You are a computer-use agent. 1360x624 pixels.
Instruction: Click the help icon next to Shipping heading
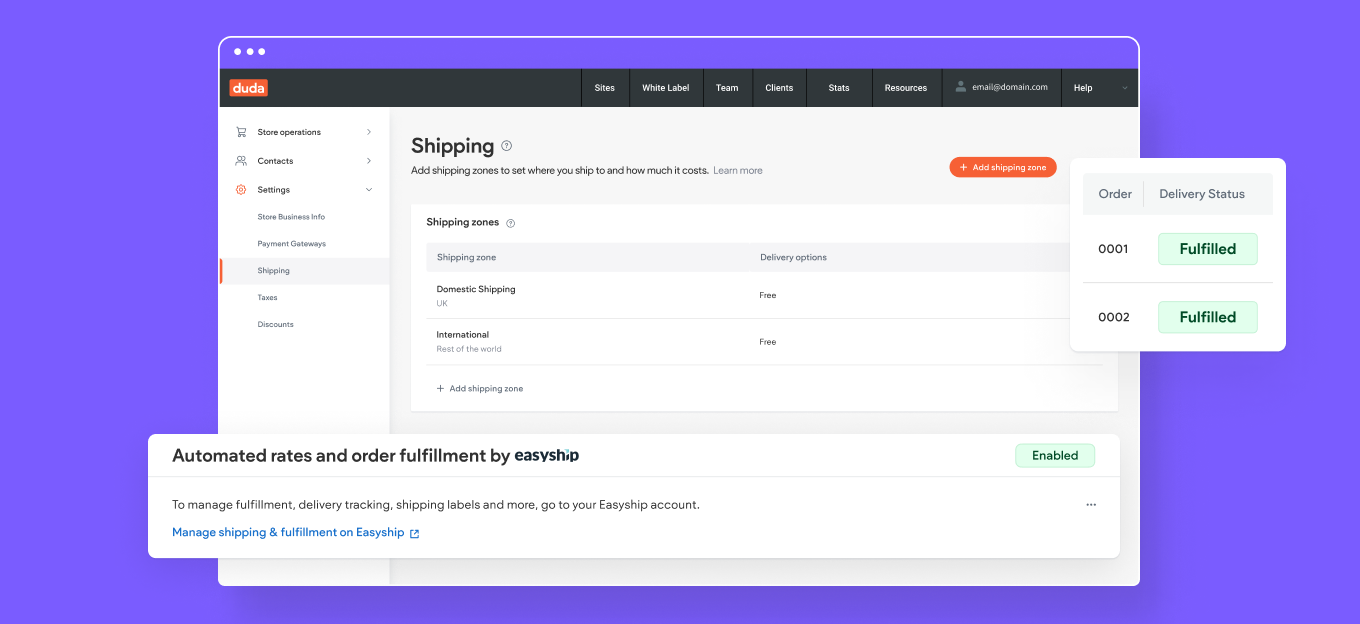[507, 146]
